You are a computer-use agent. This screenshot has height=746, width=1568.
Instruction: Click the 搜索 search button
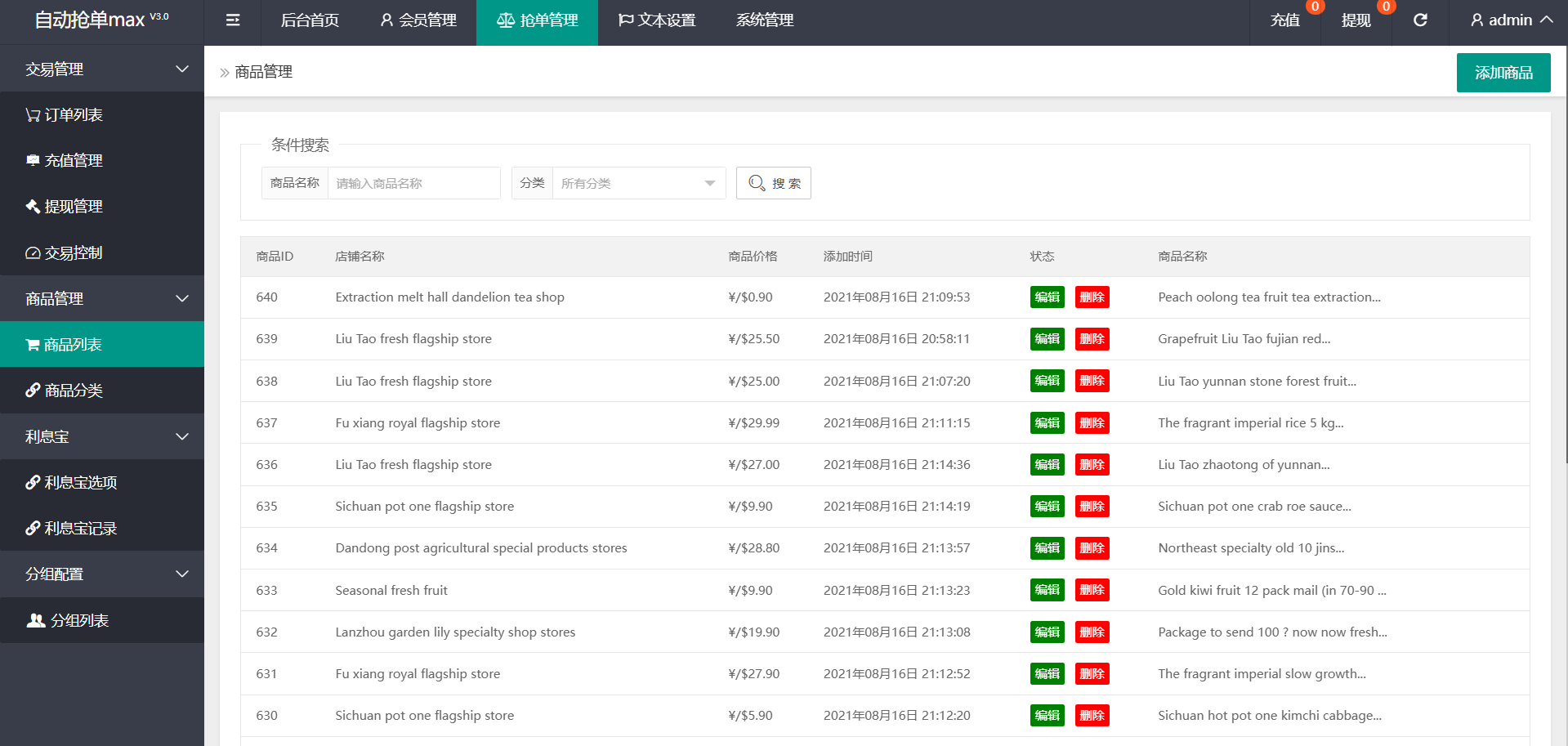click(x=773, y=184)
